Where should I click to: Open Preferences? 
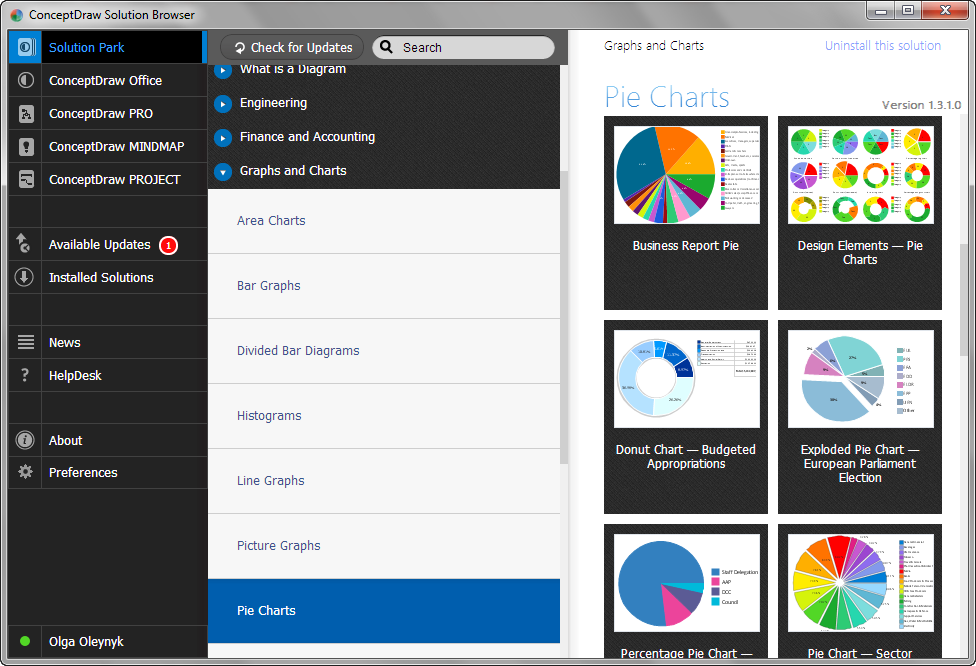pyautogui.click(x=107, y=472)
